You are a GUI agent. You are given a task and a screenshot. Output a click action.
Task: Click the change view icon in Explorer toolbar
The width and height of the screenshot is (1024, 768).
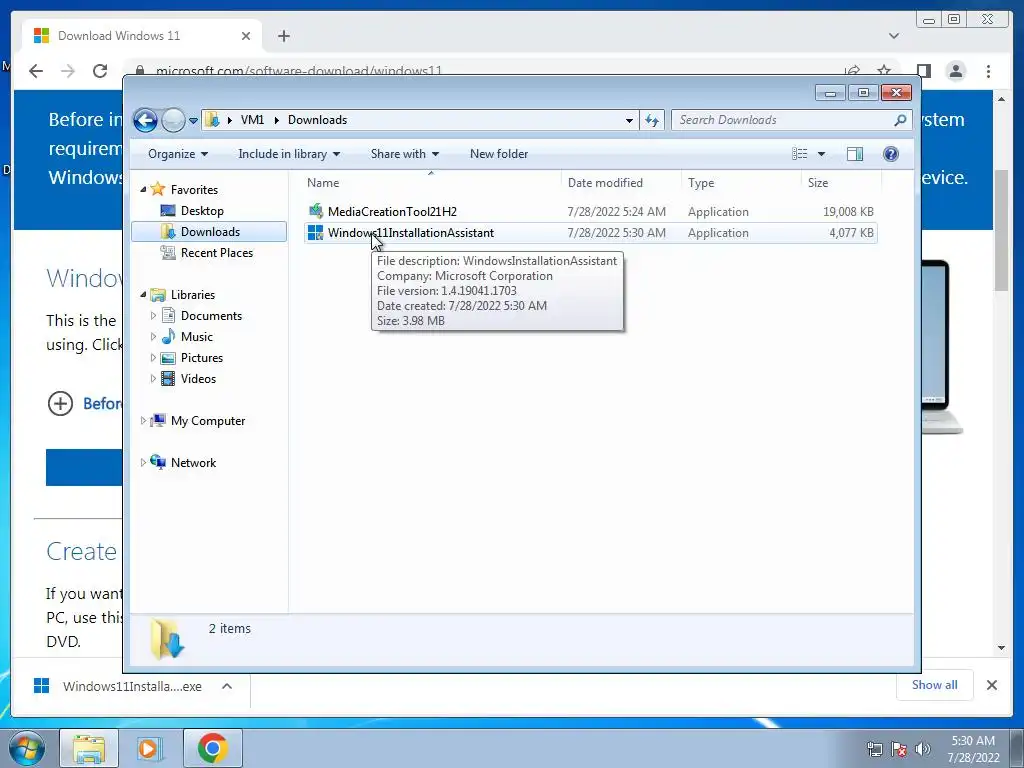[x=800, y=154]
